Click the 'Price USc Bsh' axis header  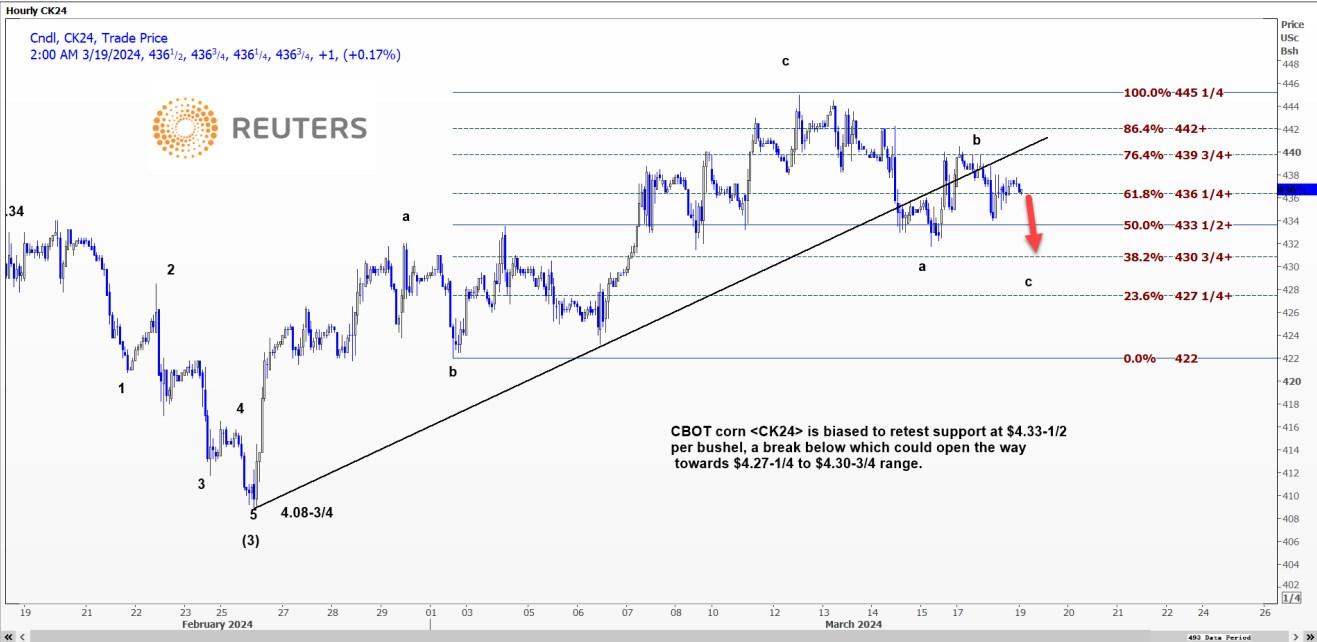(x=1292, y=36)
